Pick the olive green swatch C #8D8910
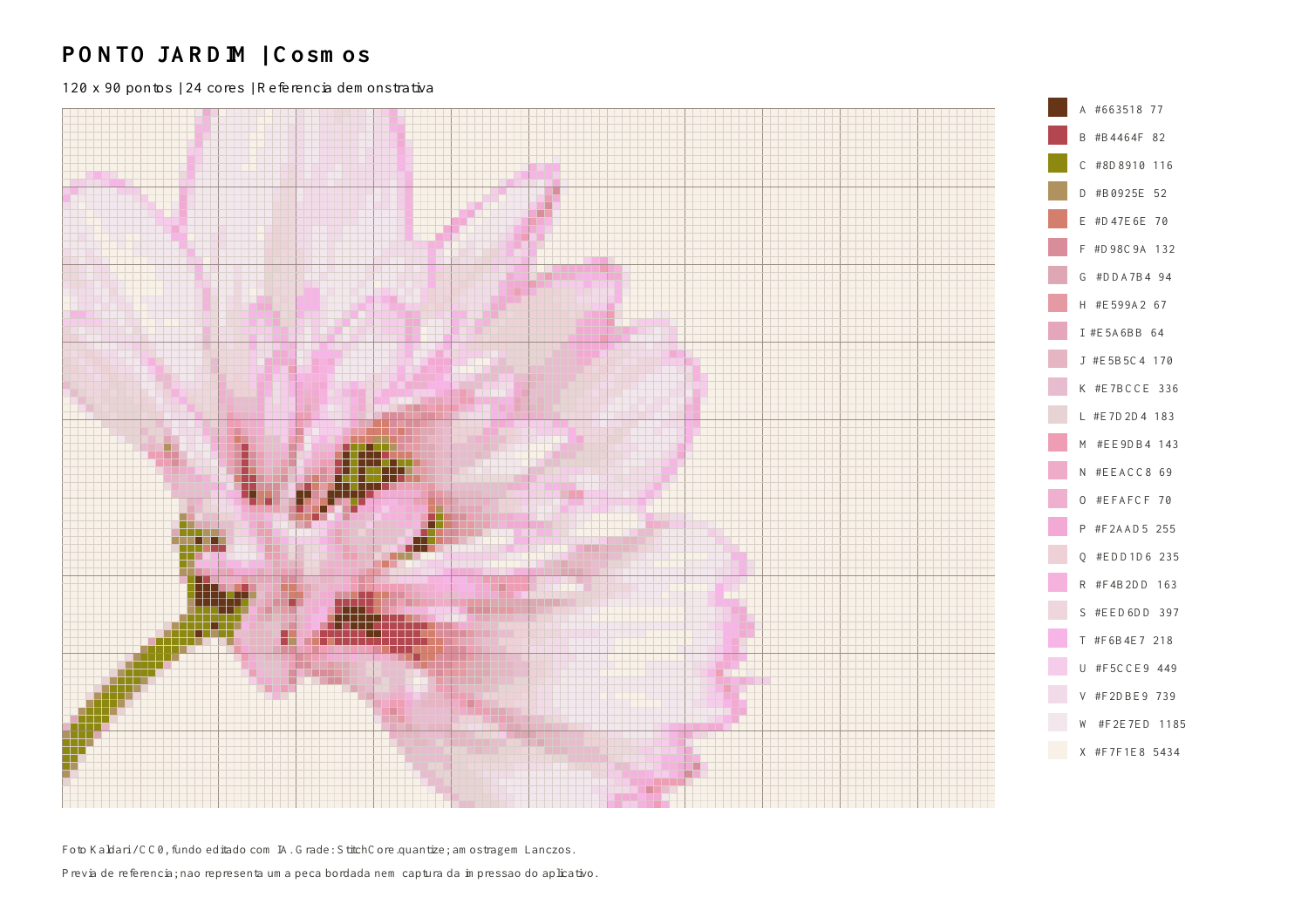Viewport: 1308px width, 924px height. [1058, 163]
